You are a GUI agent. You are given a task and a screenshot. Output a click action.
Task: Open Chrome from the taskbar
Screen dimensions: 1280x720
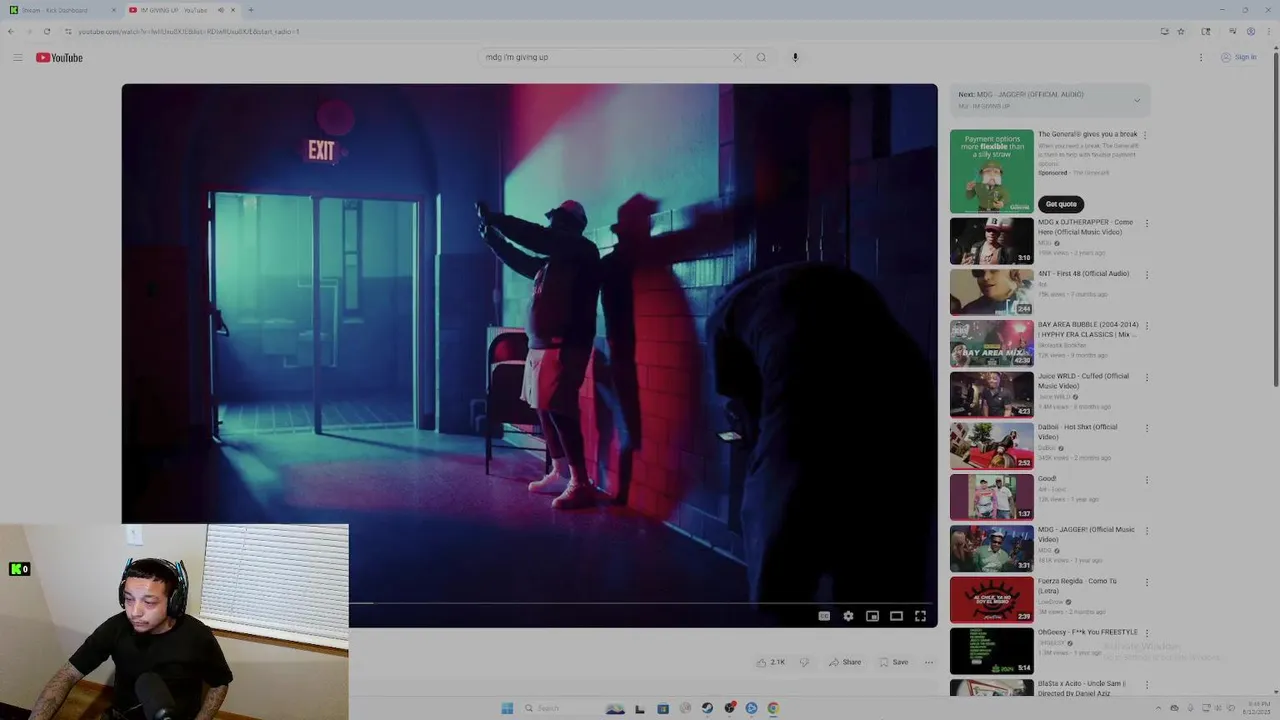pos(773,708)
